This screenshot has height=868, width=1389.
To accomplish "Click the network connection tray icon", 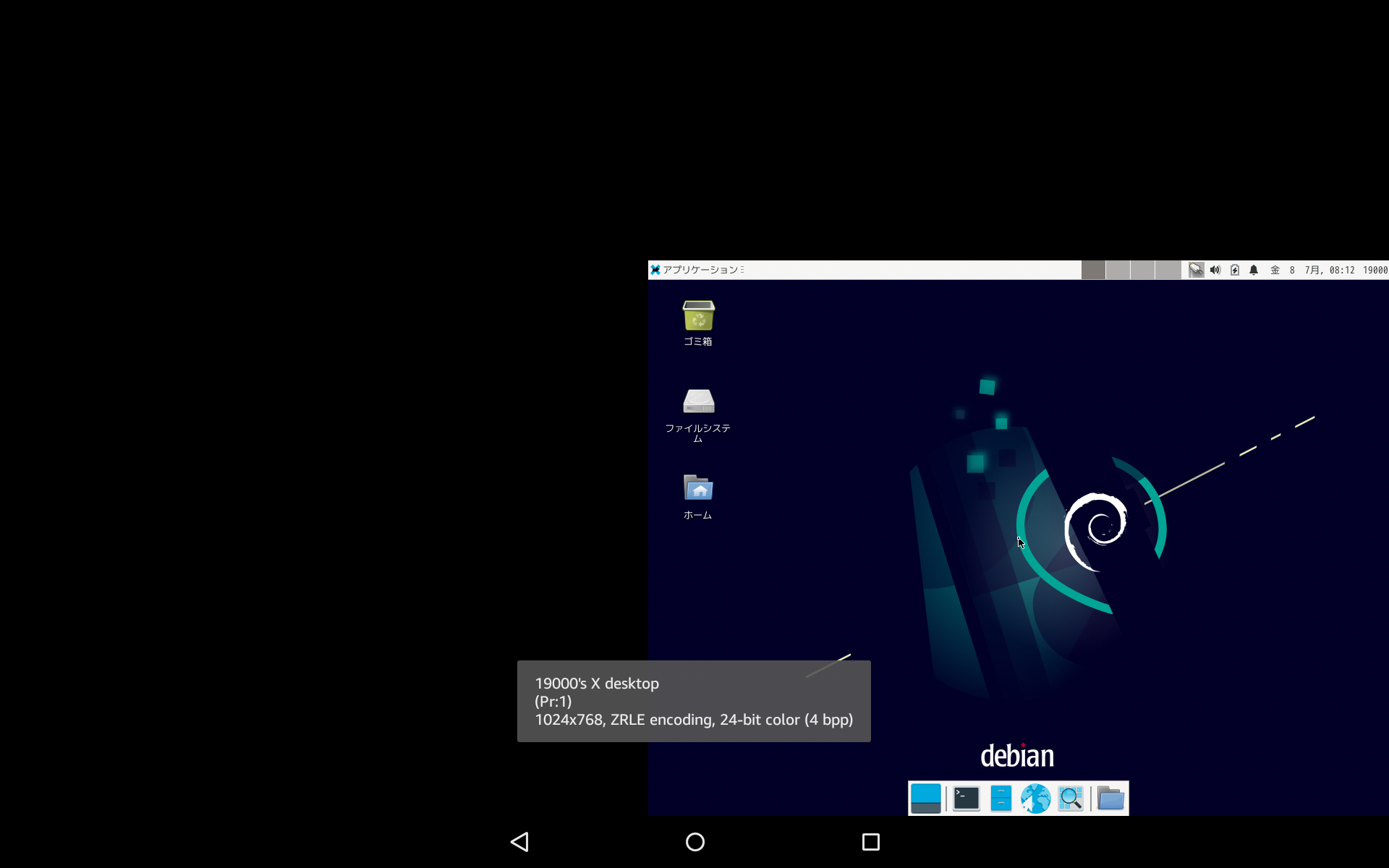I will click(1197, 270).
